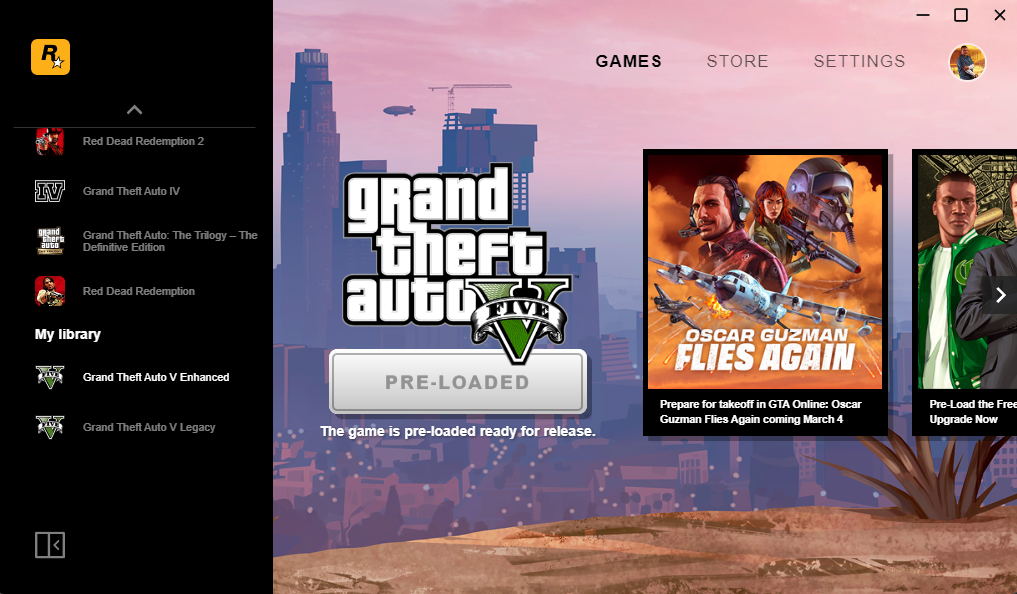This screenshot has width=1017, height=594.
Task: Select the Red Dead Redemption game icon
Action: pyautogui.click(x=50, y=291)
